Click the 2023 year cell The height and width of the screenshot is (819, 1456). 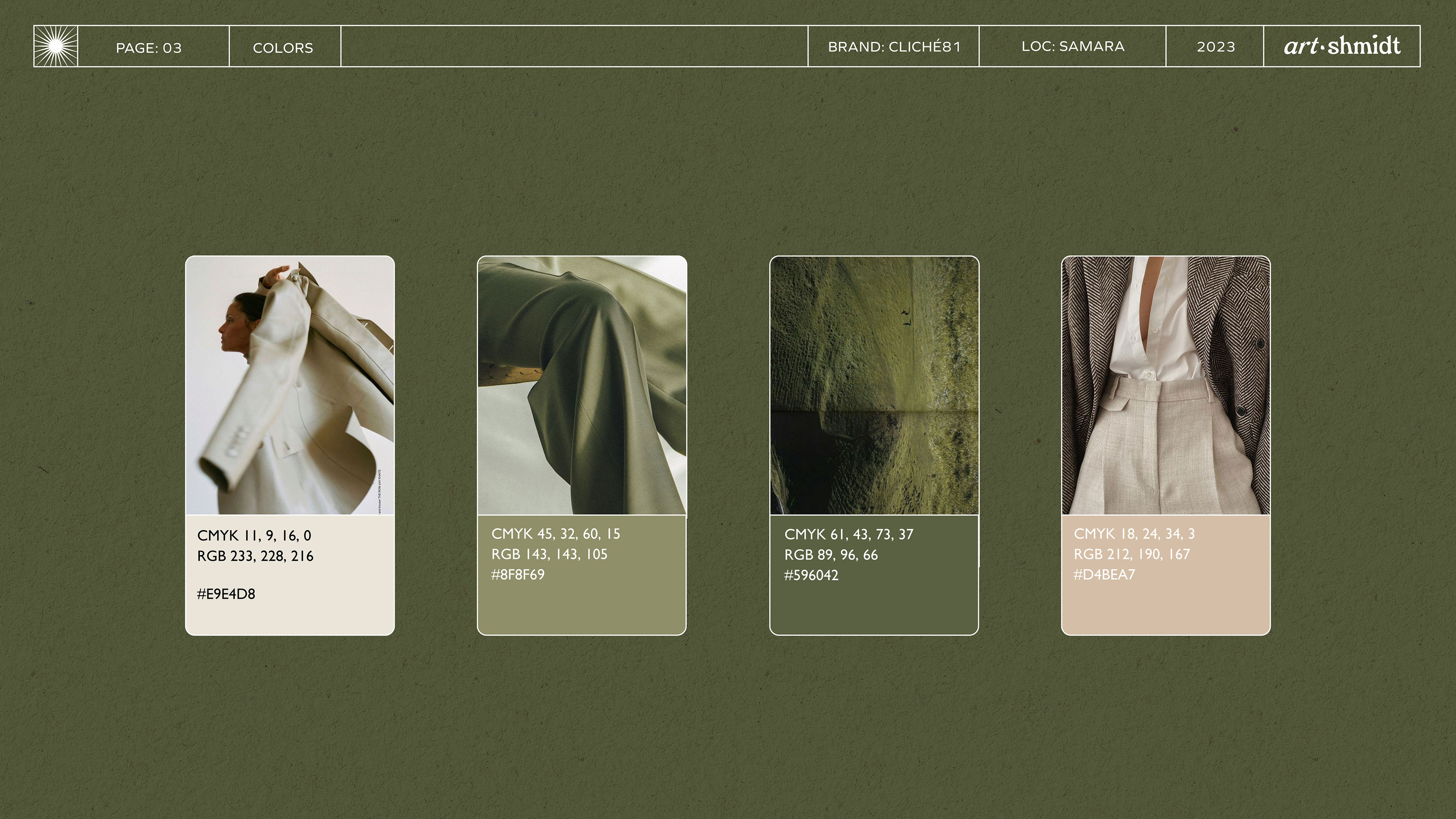click(x=1216, y=47)
